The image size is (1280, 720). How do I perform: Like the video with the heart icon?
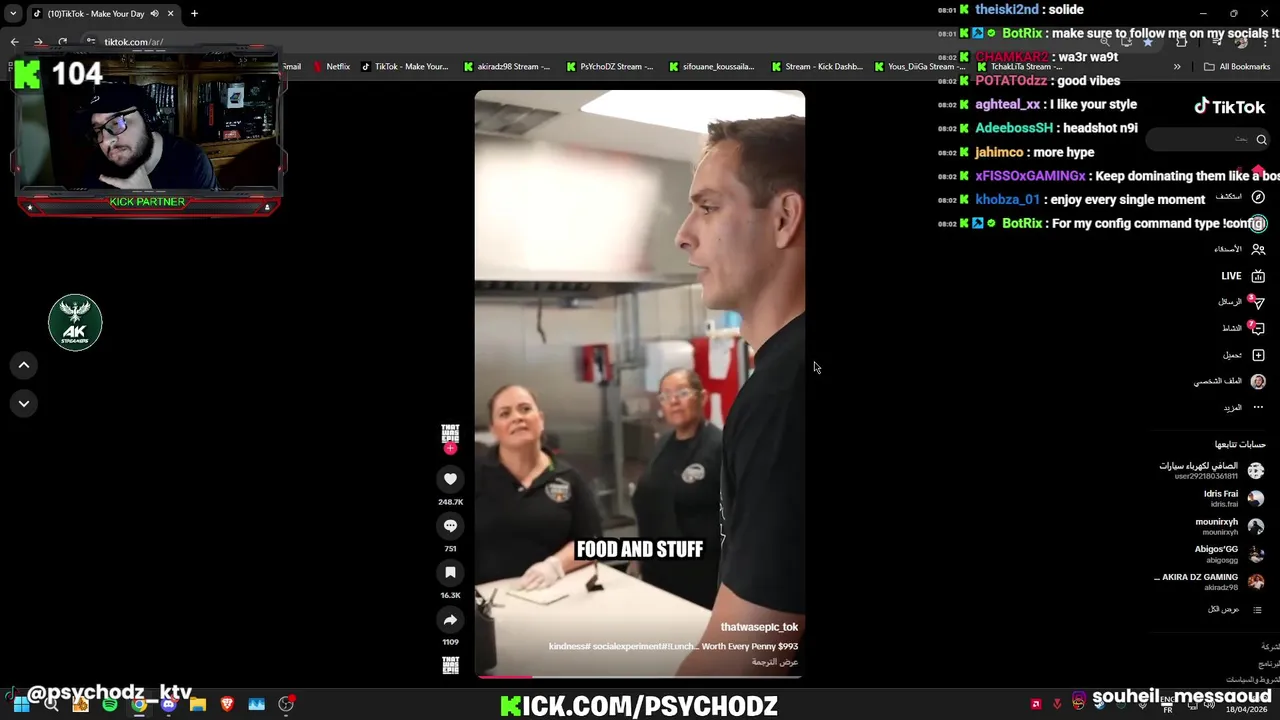pyautogui.click(x=450, y=479)
